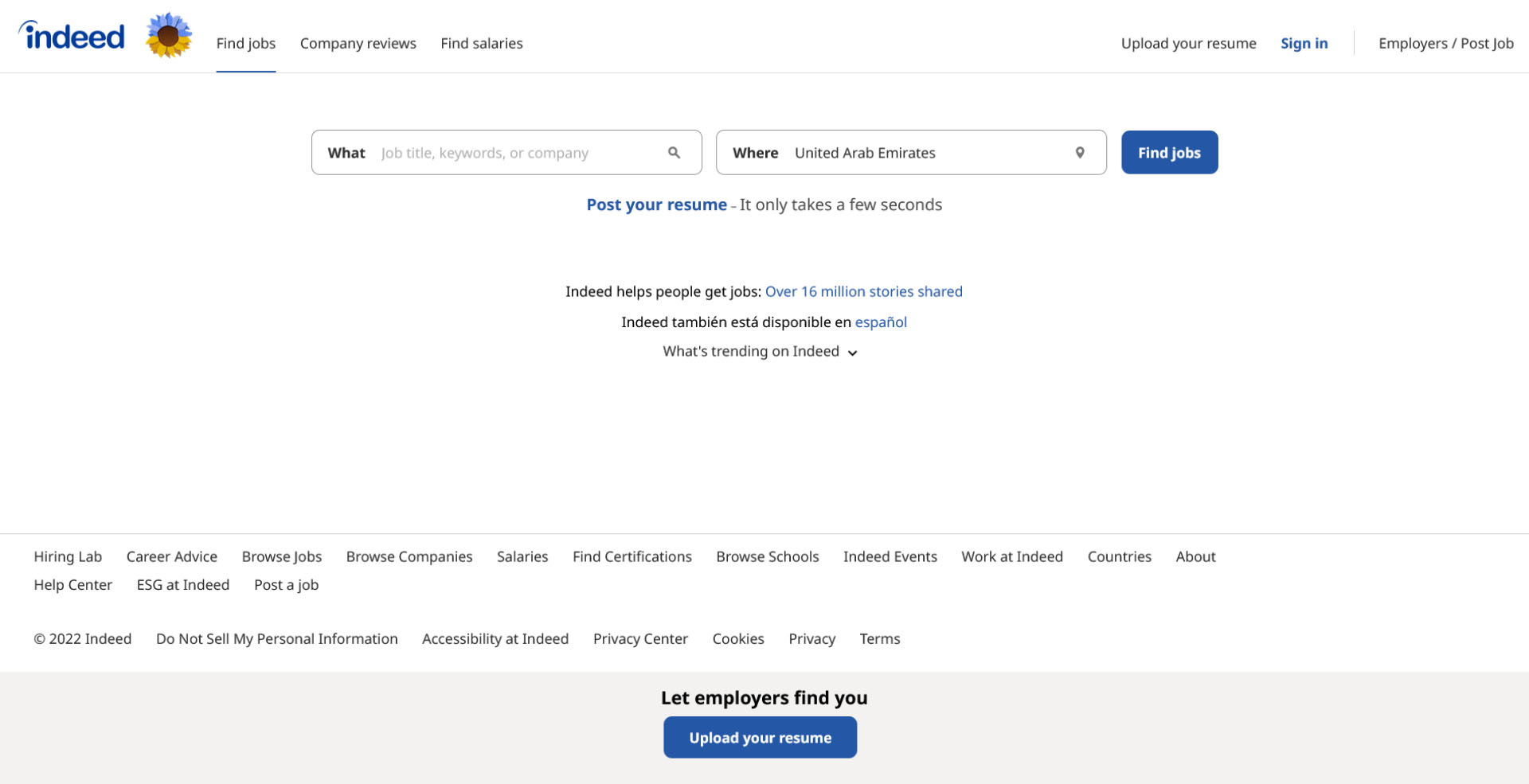Open the Salaries footer link
The image size is (1529, 784).
522,556
